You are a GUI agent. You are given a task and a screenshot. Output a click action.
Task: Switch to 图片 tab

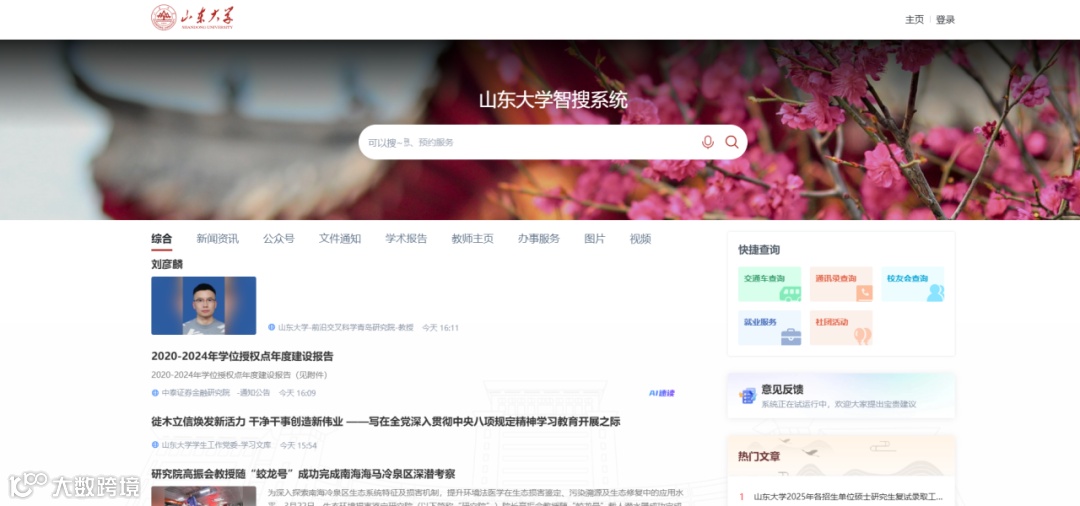[x=594, y=239]
